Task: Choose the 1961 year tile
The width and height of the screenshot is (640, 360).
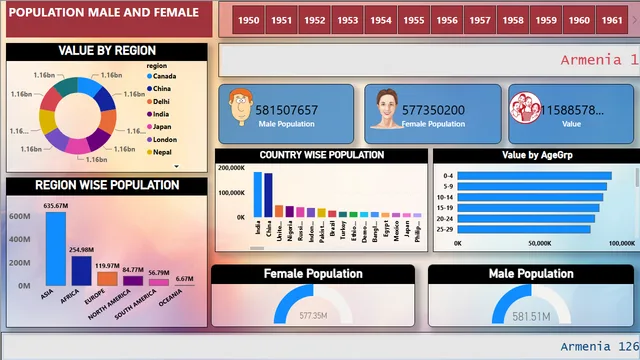Action: 612,20
